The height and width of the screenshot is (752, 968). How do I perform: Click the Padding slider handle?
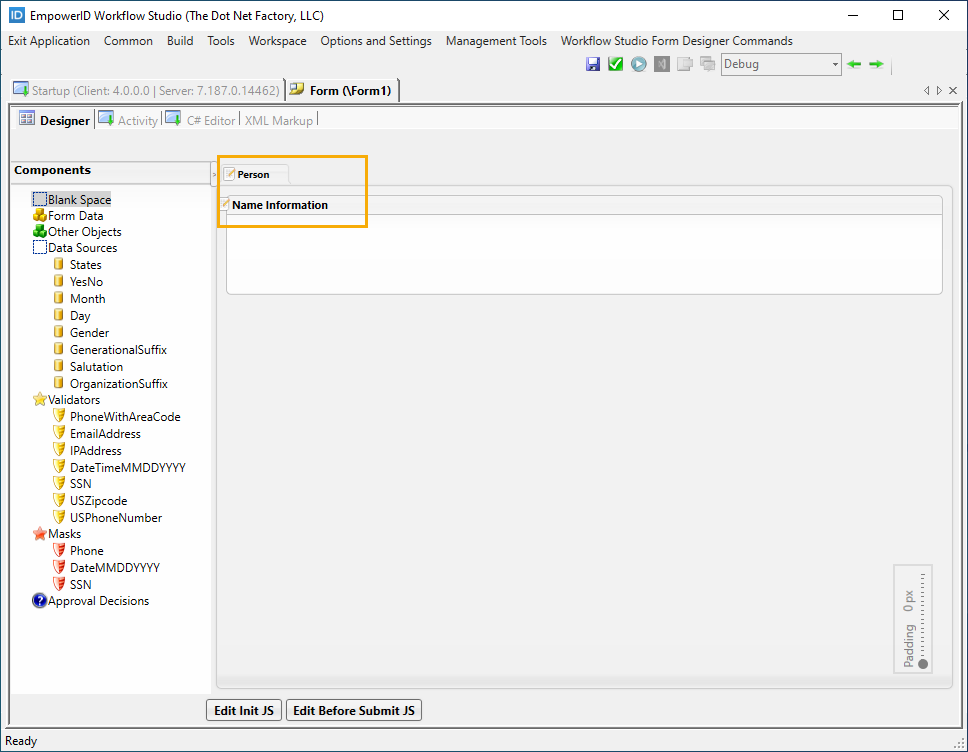[x=923, y=664]
